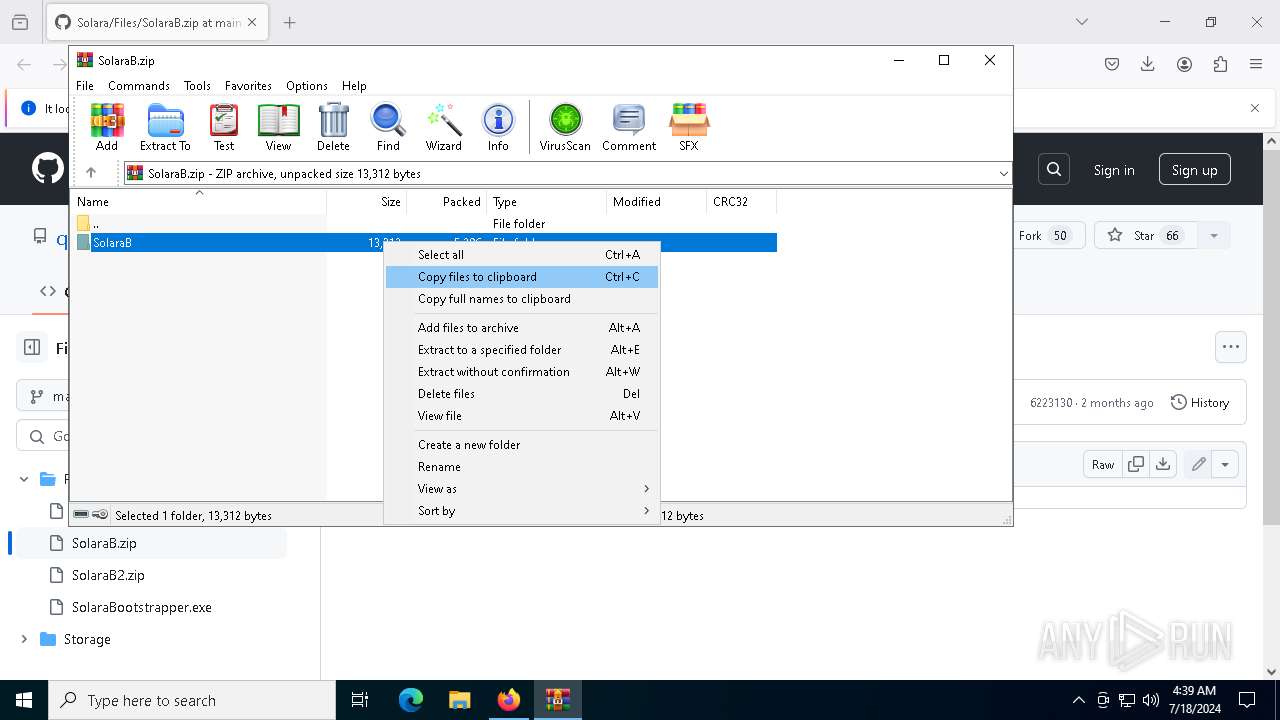
Task: Open the Help menu in WinRAR
Action: point(354,86)
